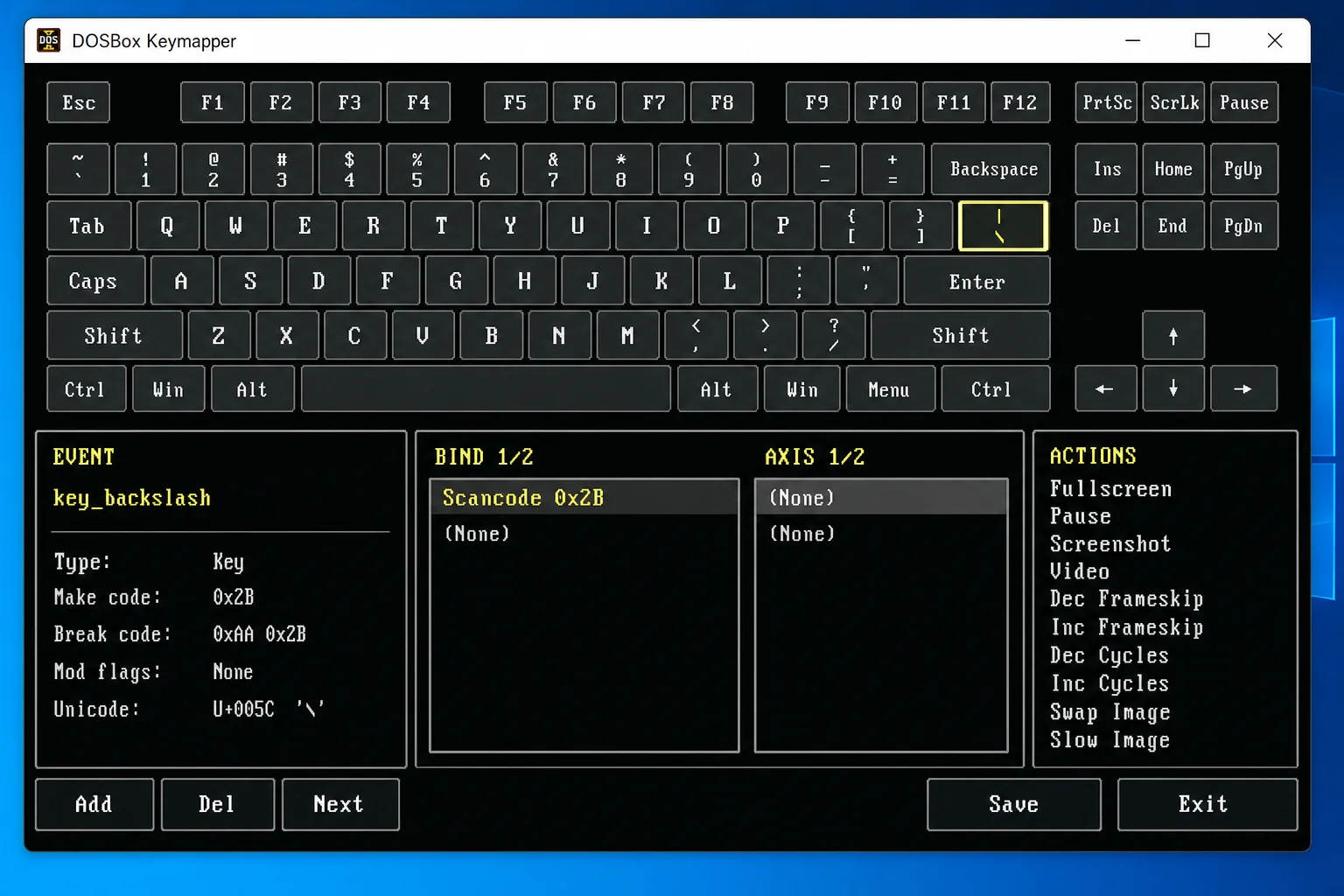Click the left arrow key
Screen dimensions: 1344x896
[1105, 388]
